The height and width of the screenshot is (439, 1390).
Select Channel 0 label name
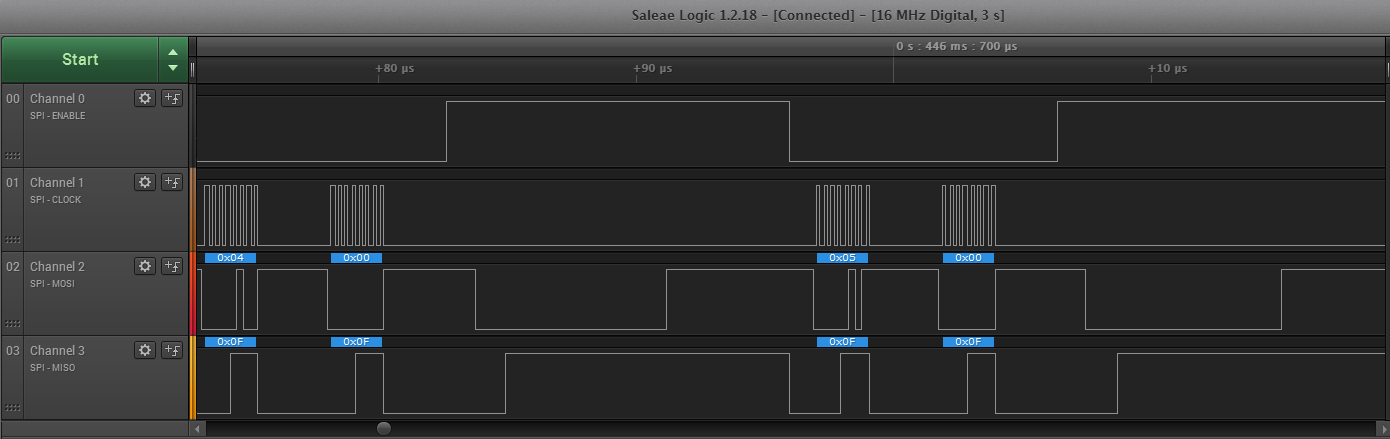57,99
